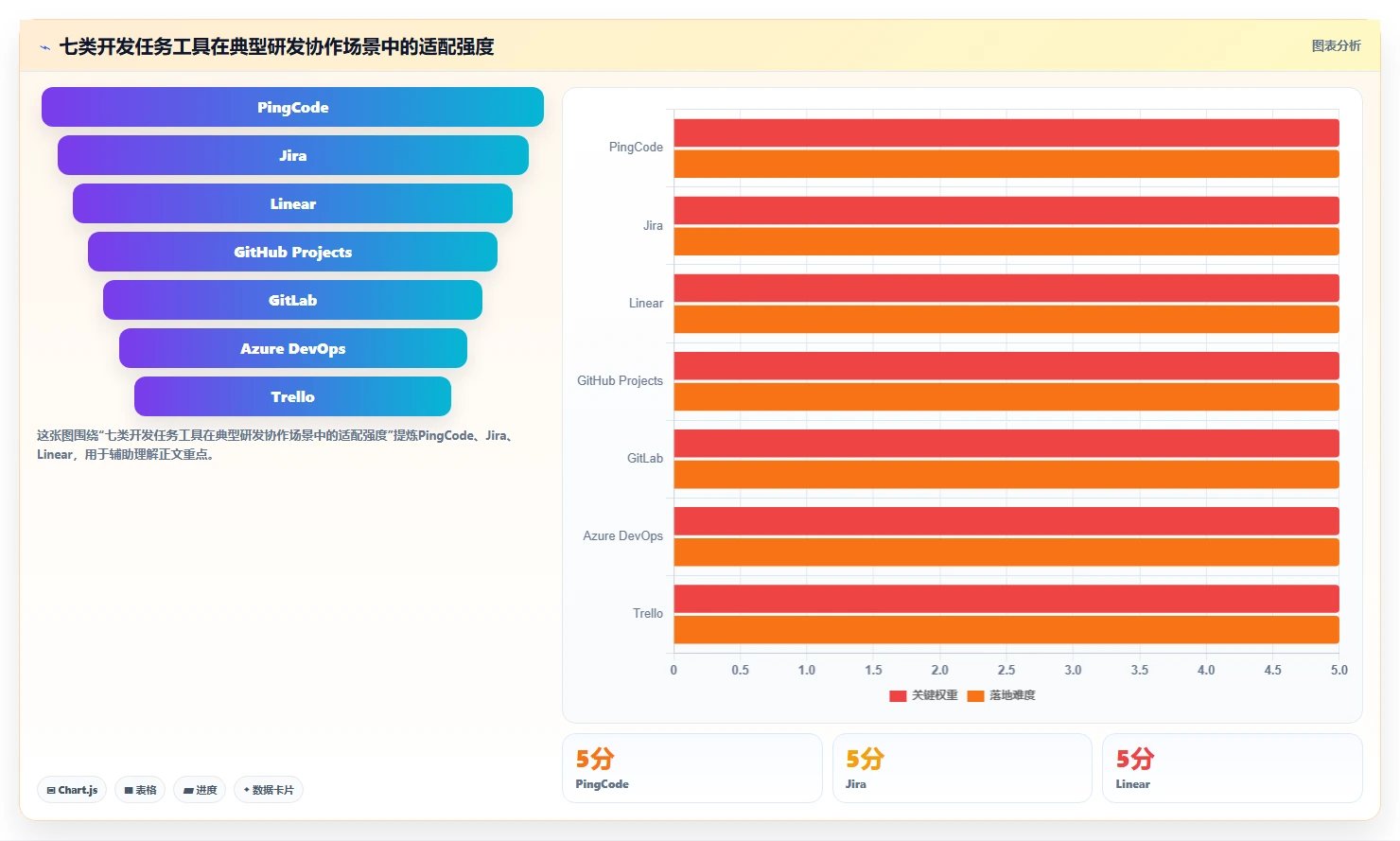Click the red Jira bar in chart
Screen dimensions: 1400x841
click(x=1006, y=210)
